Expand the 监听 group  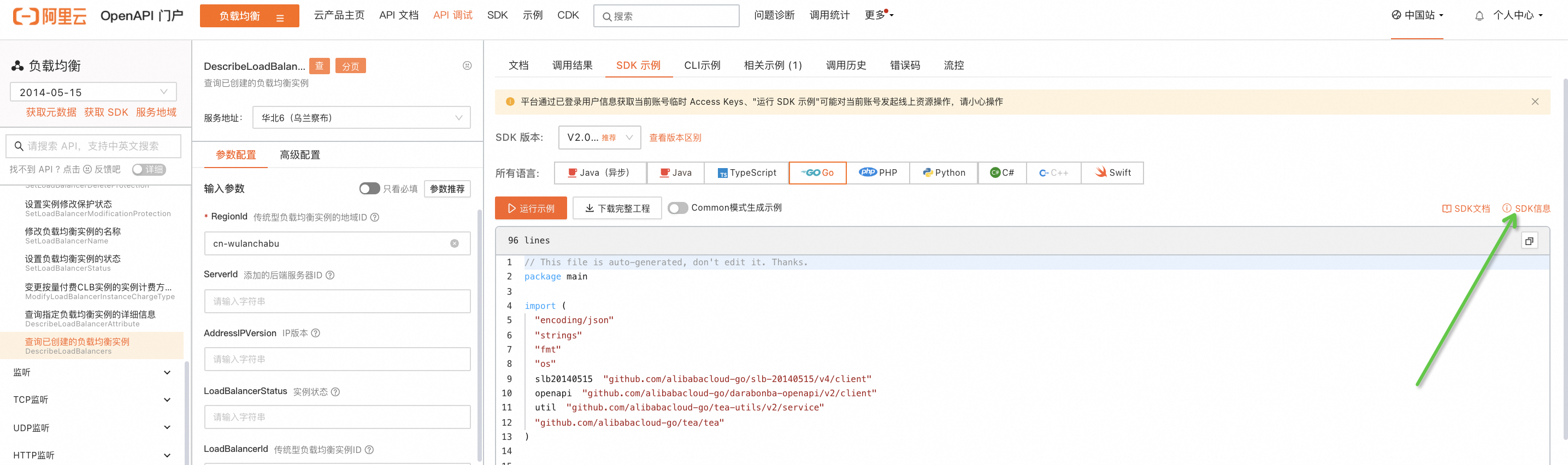[92, 373]
